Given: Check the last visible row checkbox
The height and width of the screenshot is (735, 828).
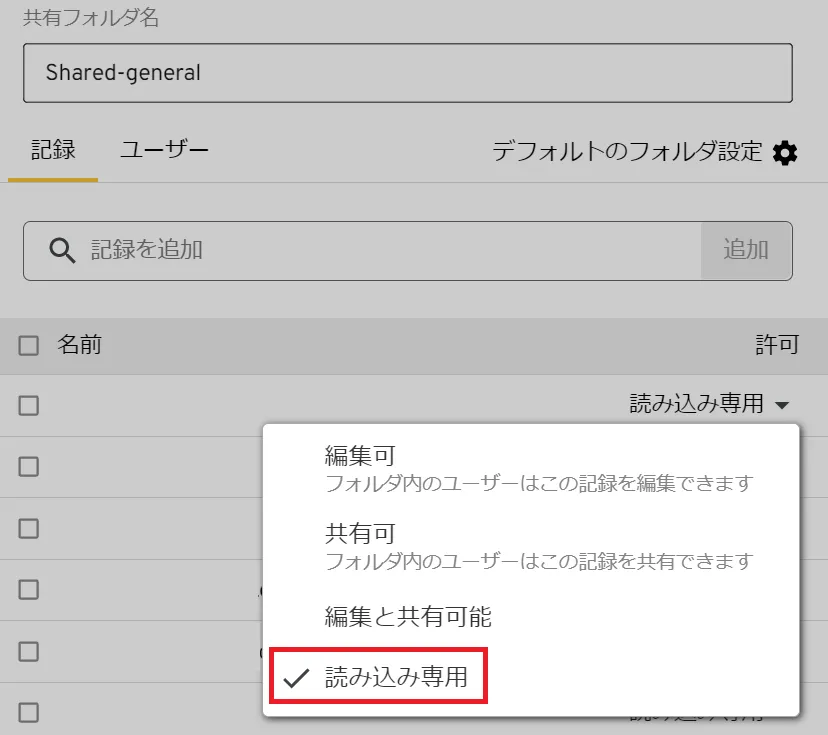Looking at the screenshot, I should coord(29,713).
